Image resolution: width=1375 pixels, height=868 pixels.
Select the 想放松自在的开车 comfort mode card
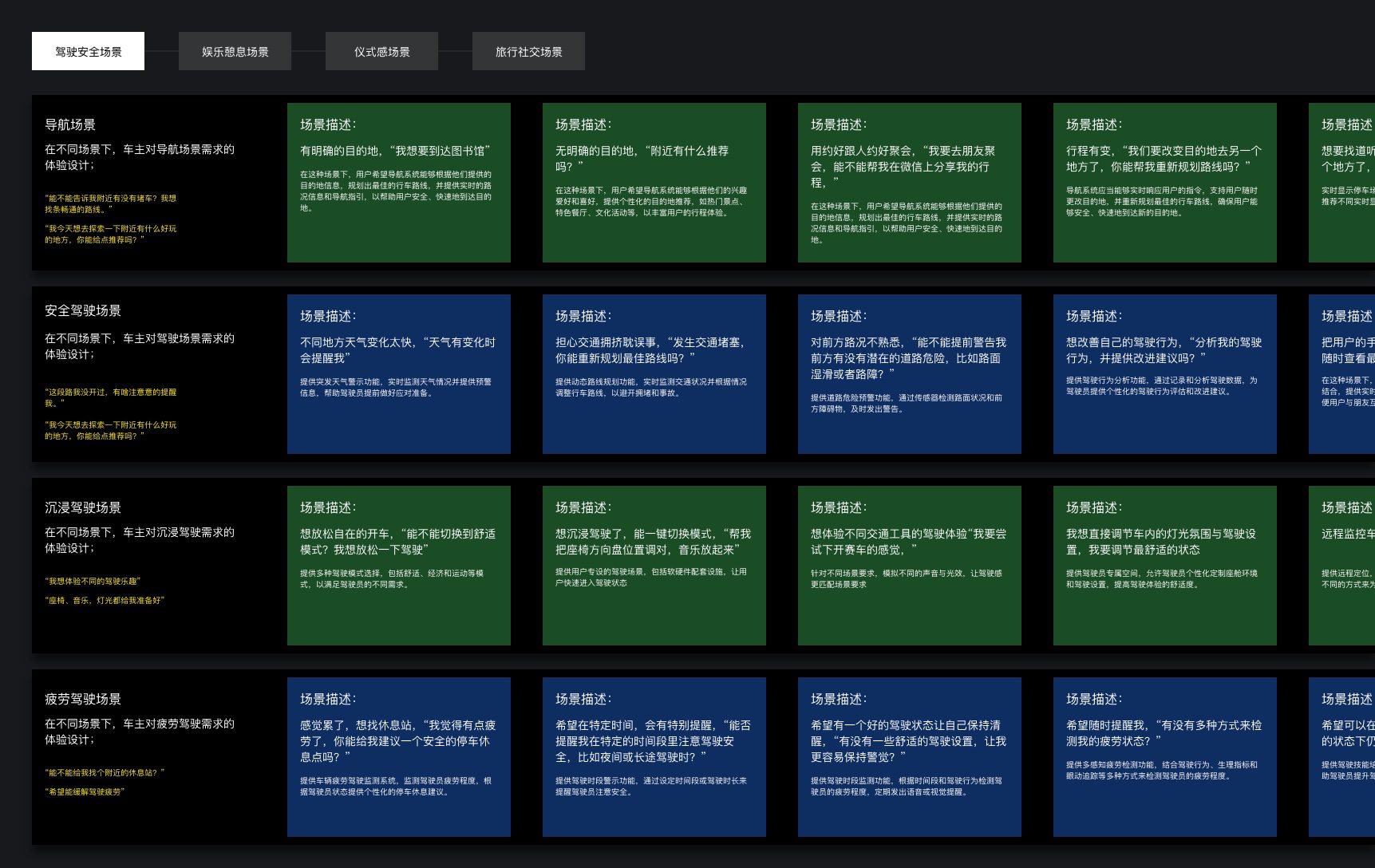398,566
